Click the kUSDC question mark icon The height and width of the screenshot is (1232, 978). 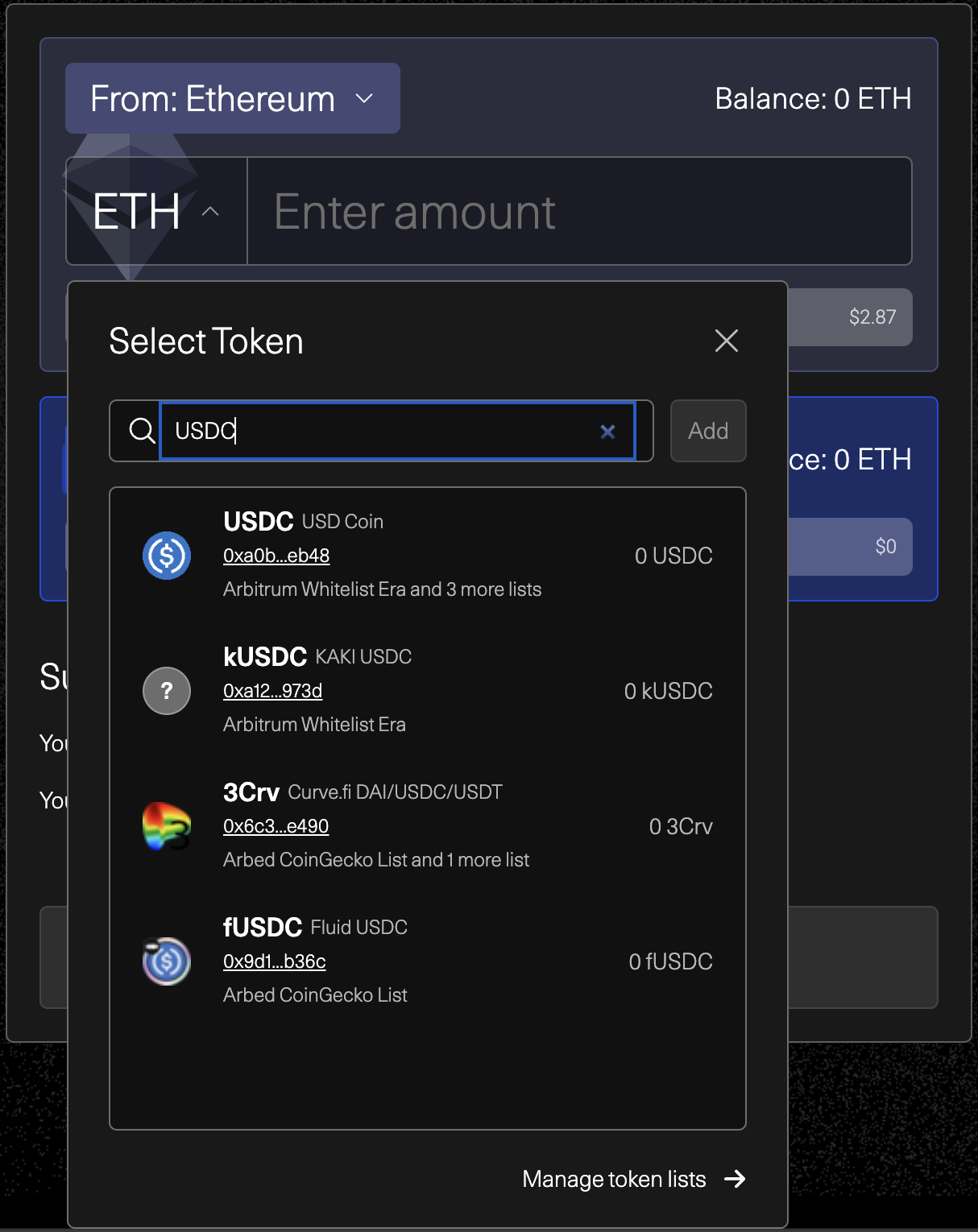[x=167, y=691]
